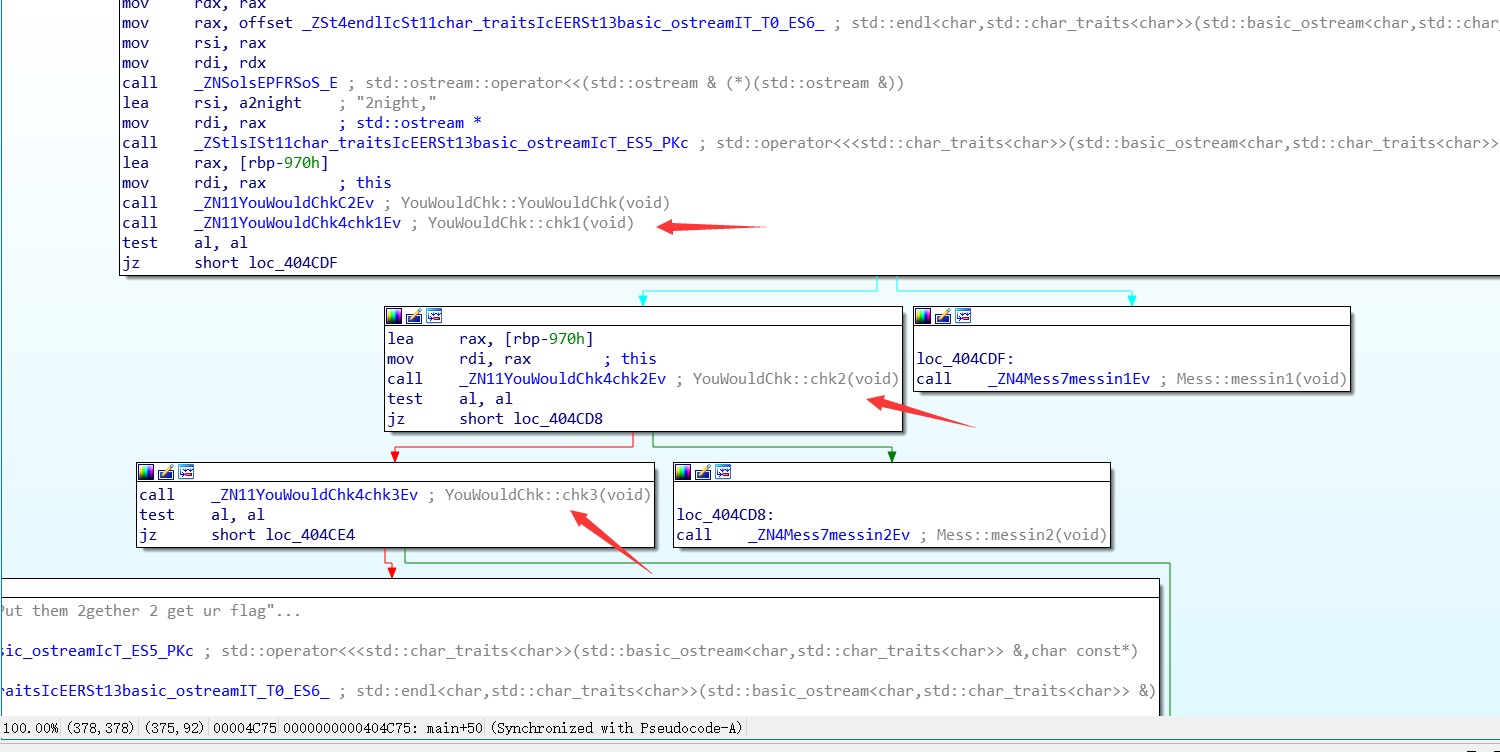The width and height of the screenshot is (1500, 752).
Task: Click the loc_404CDF: label
Action: click(965, 359)
